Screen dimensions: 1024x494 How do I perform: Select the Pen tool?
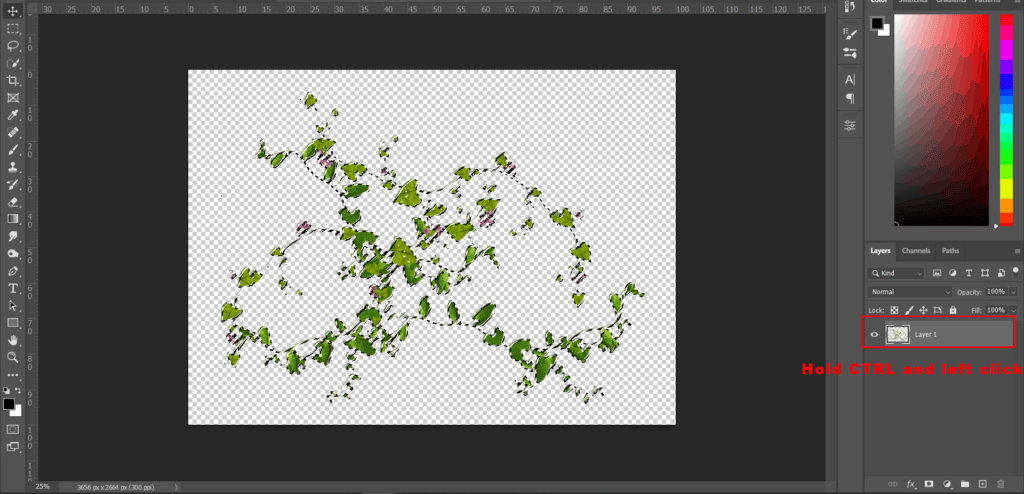[12, 271]
